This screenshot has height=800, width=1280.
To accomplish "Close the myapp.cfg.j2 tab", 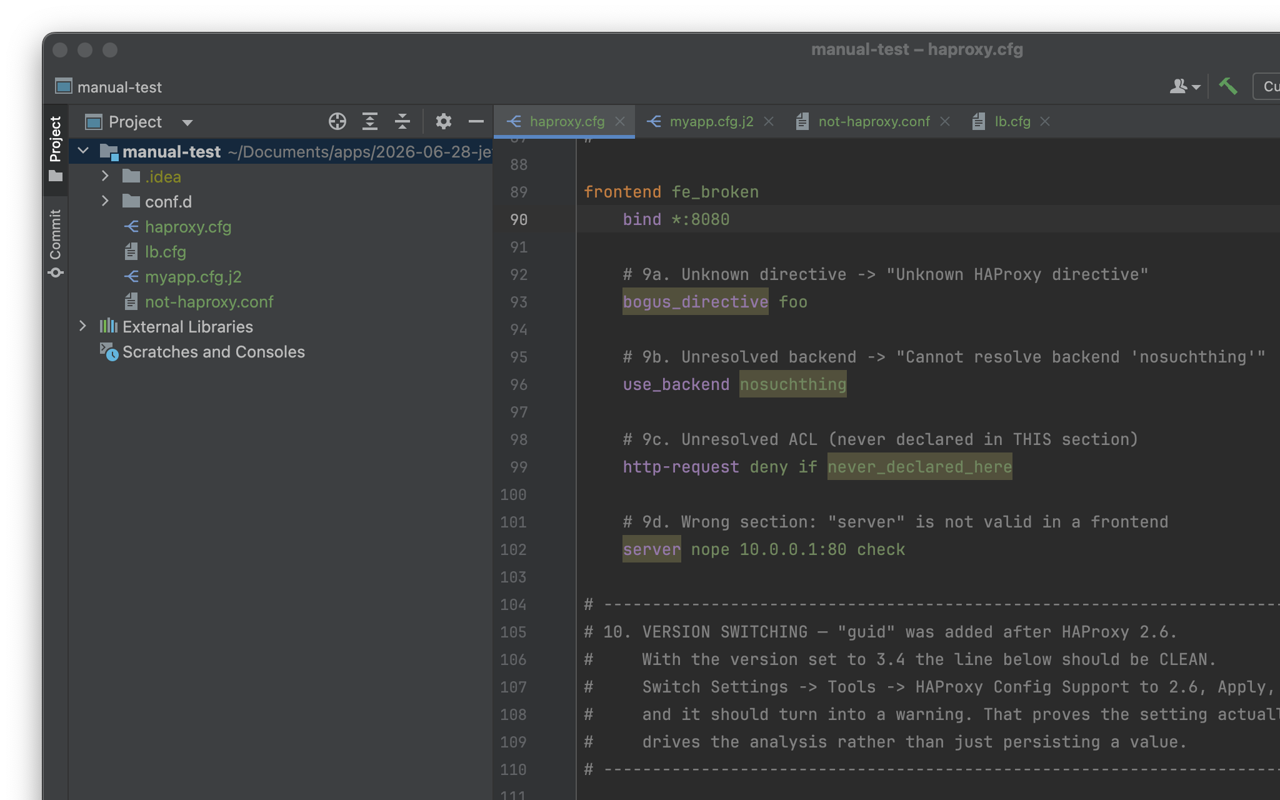I will coord(769,121).
